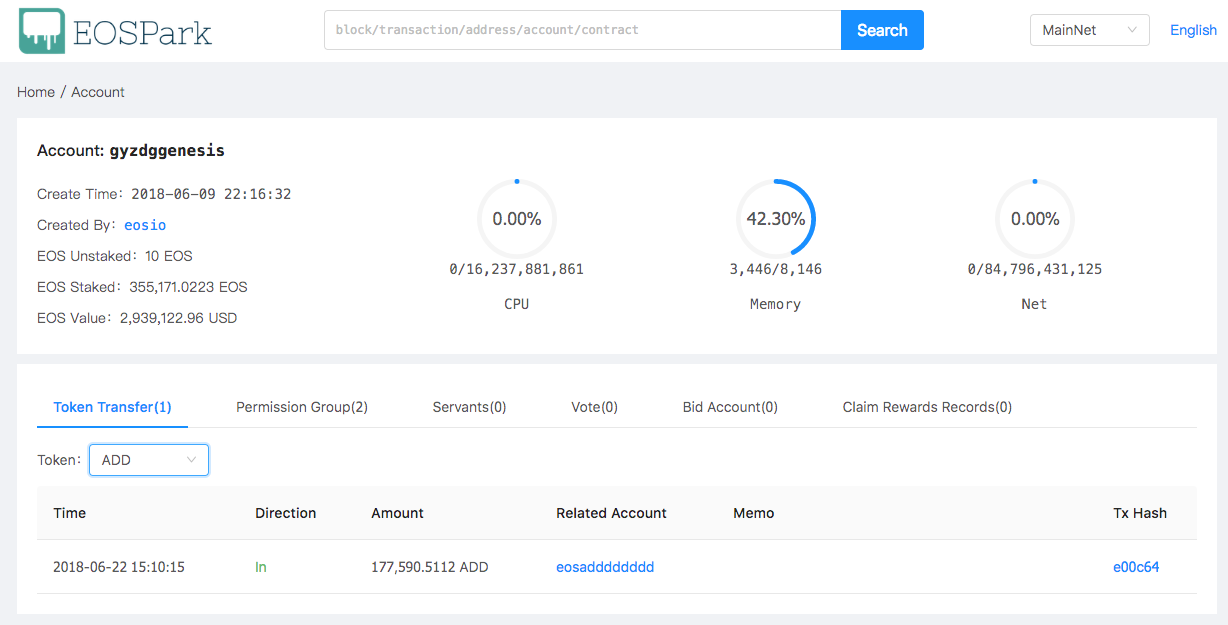The width and height of the screenshot is (1228, 625).
Task: Stay on the Token Transfer tab
Action: 112,407
